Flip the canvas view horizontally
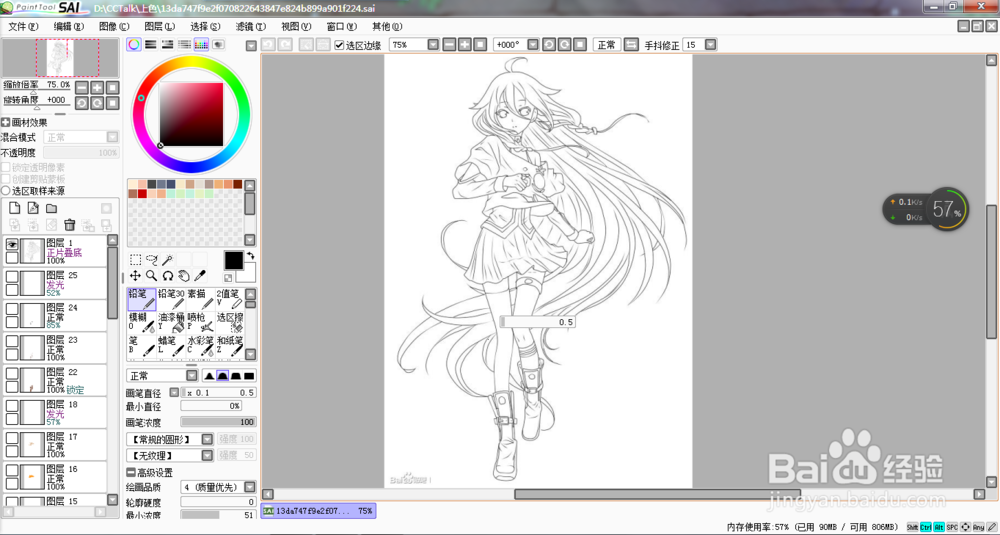This screenshot has width=1000, height=535. pyautogui.click(x=631, y=45)
